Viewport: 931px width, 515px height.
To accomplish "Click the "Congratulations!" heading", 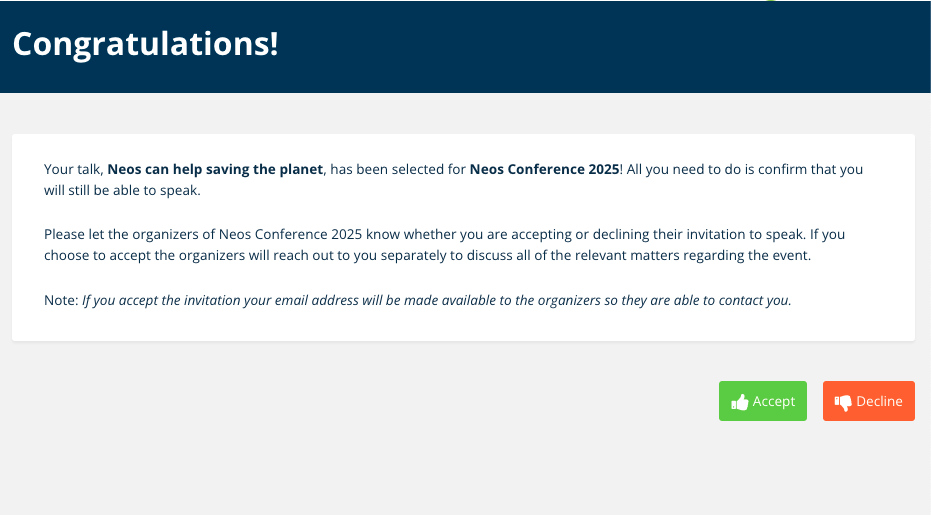I will (x=145, y=43).
